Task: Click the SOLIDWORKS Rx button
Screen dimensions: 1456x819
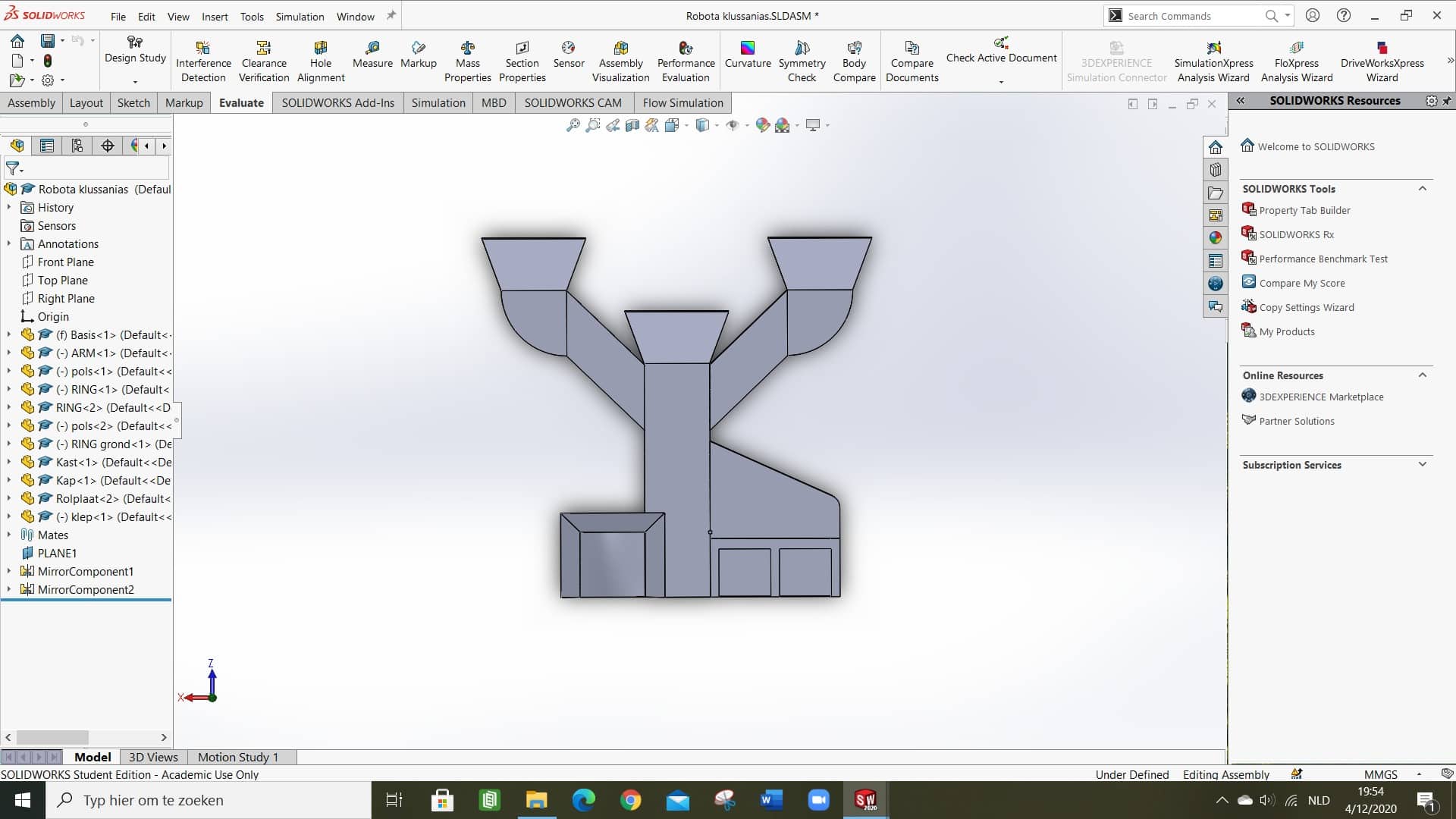Action: point(1297,234)
